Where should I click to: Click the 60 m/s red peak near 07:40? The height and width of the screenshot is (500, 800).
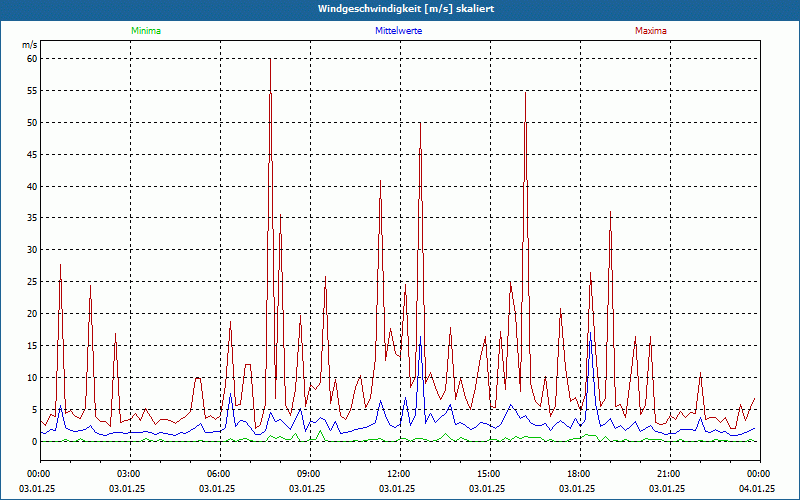point(270,60)
